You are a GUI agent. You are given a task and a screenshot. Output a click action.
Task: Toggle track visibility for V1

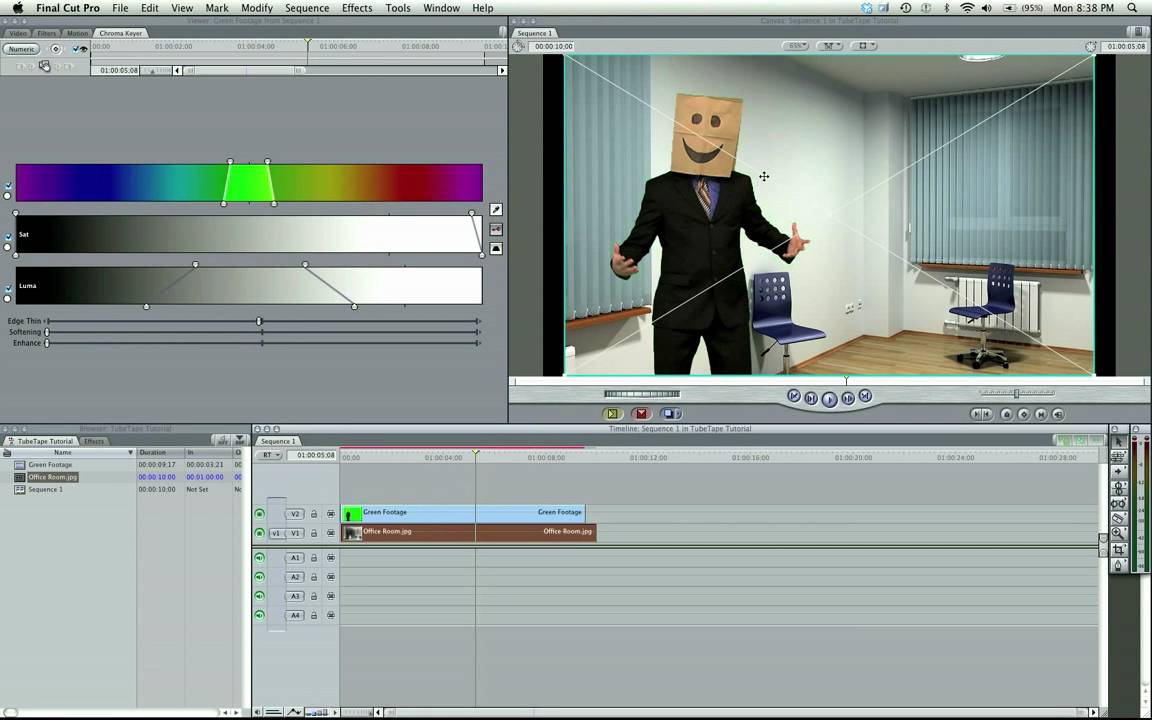tap(259, 533)
